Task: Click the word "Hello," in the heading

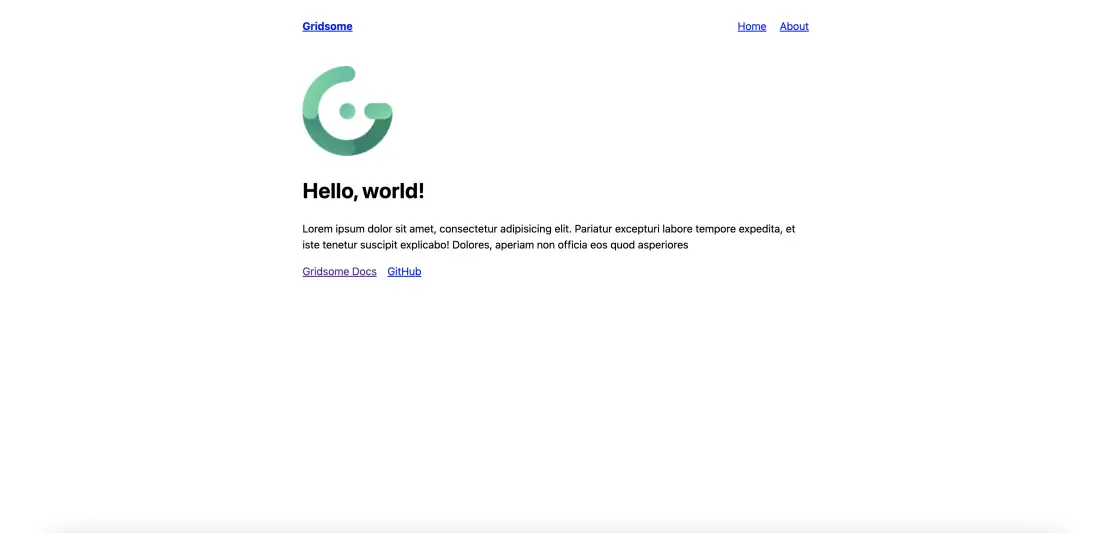Action: (330, 191)
